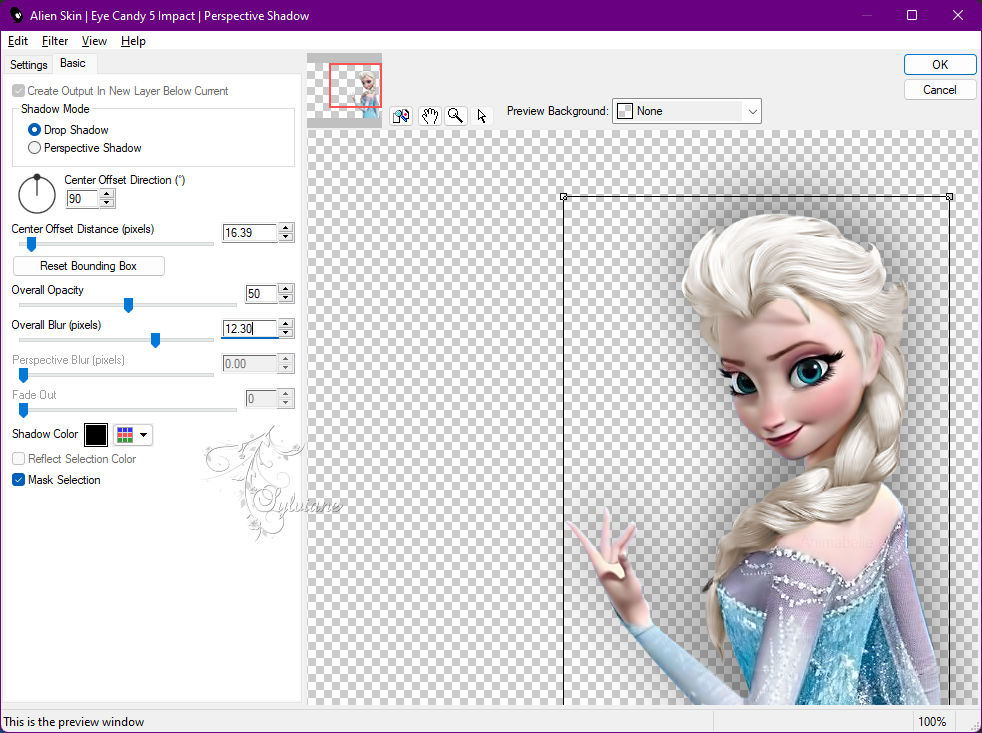Open the Help menu
This screenshot has width=982, height=733.
pyautogui.click(x=133, y=41)
